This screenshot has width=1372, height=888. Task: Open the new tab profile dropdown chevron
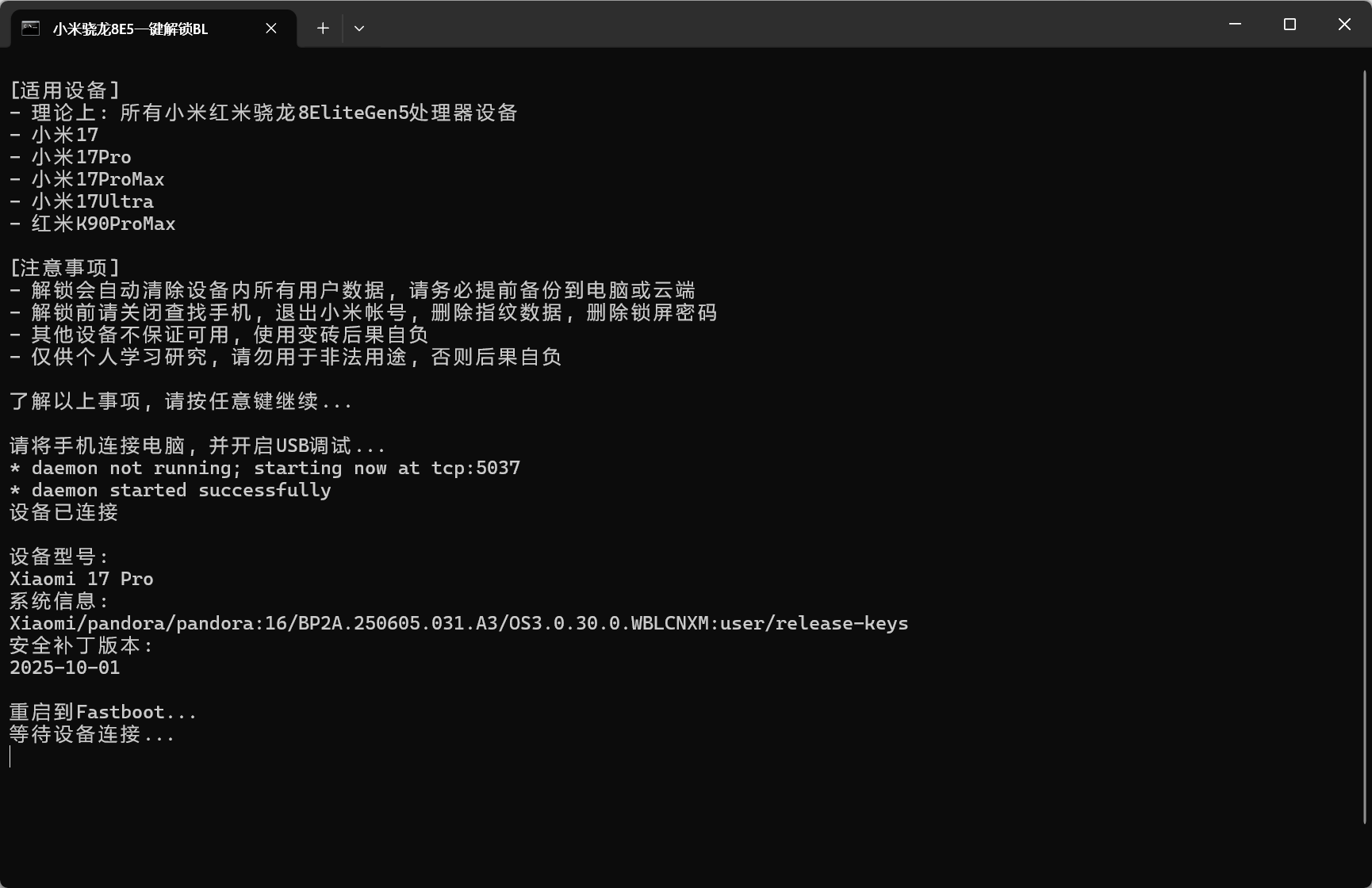[359, 28]
